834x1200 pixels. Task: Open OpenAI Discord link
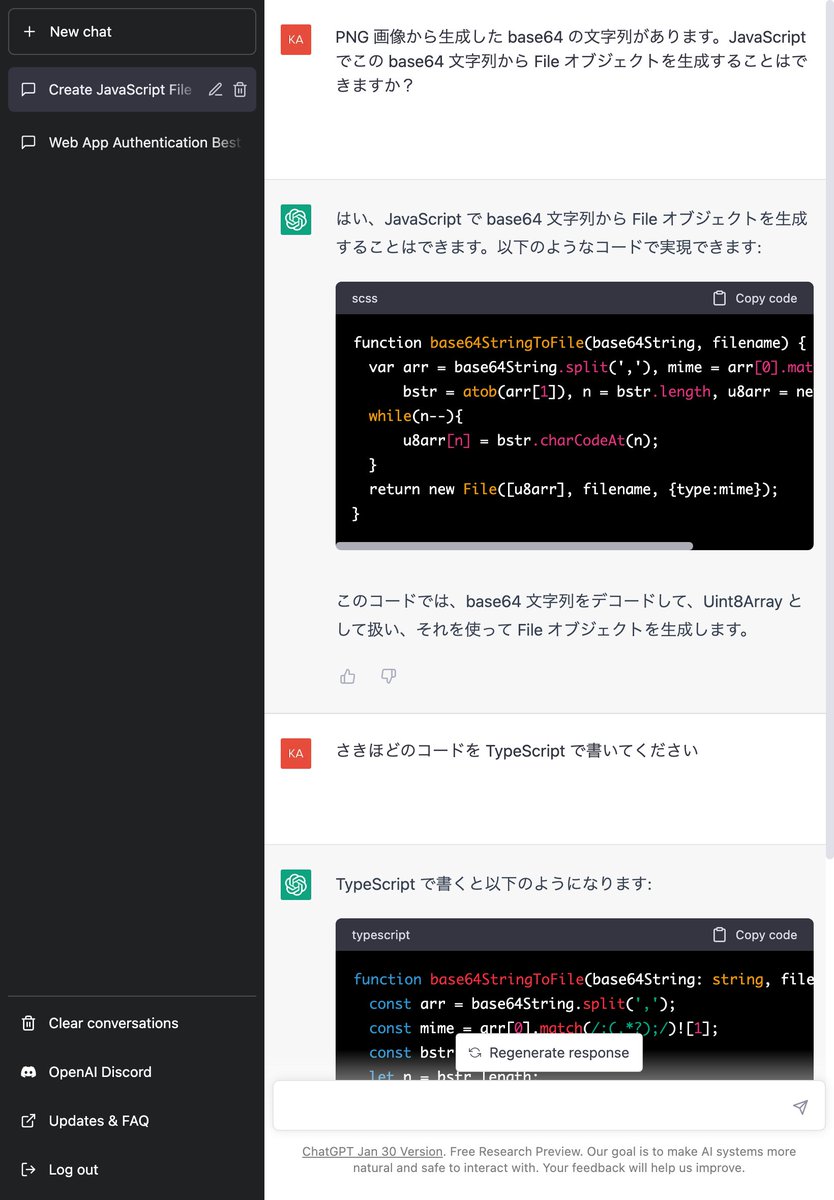pos(132,1072)
